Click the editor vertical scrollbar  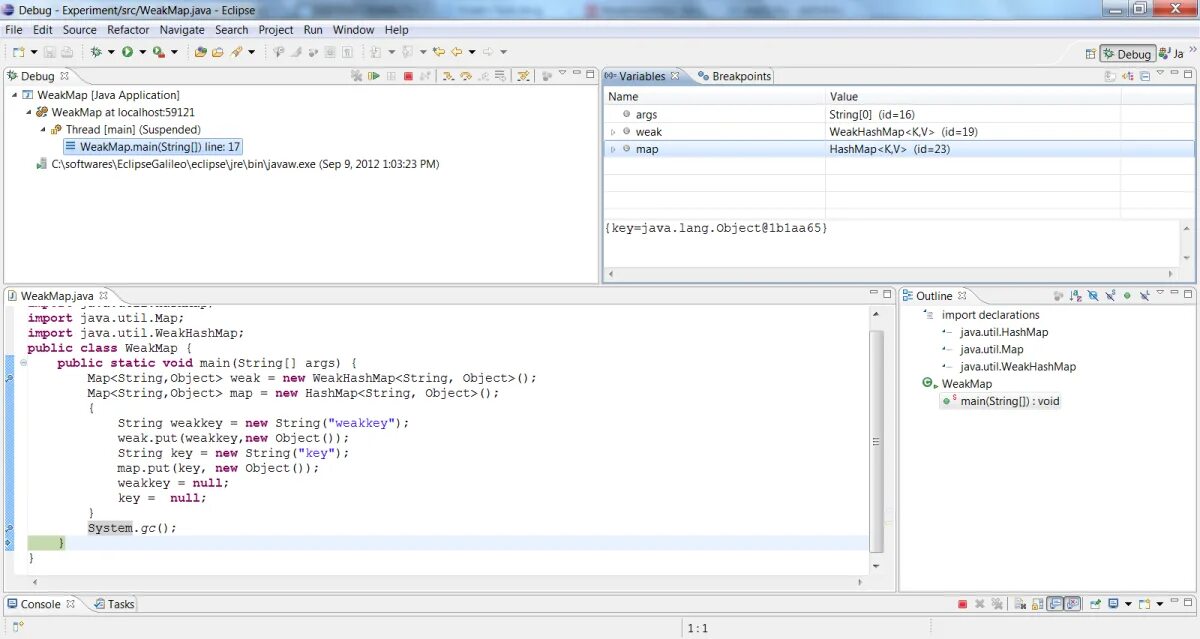(877, 440)
